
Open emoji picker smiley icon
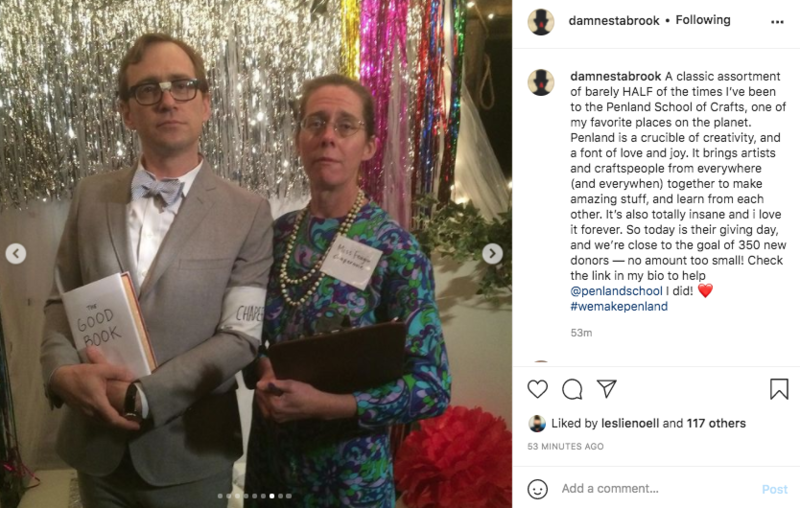537,489
